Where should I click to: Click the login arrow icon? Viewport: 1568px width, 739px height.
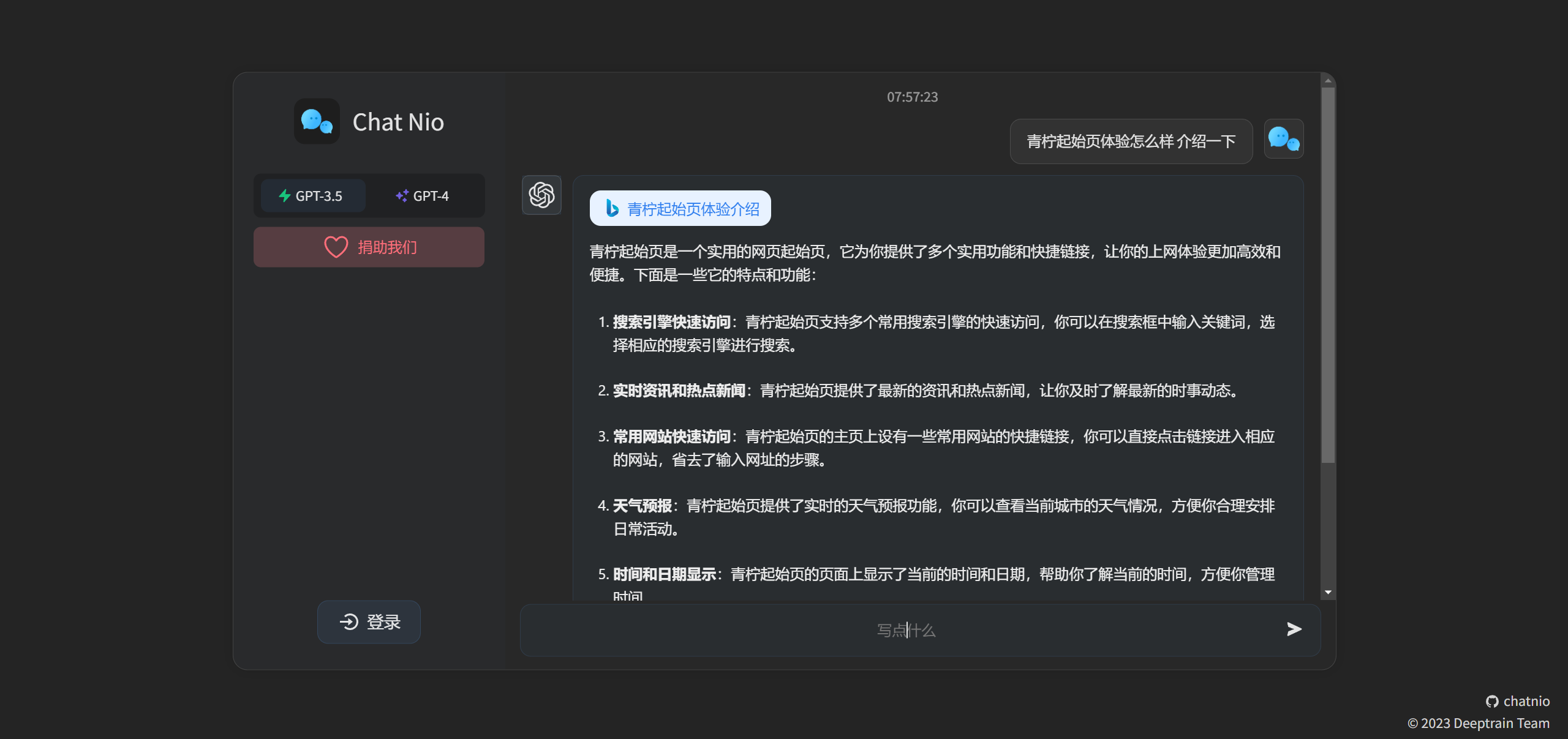[x=349, y=622]
